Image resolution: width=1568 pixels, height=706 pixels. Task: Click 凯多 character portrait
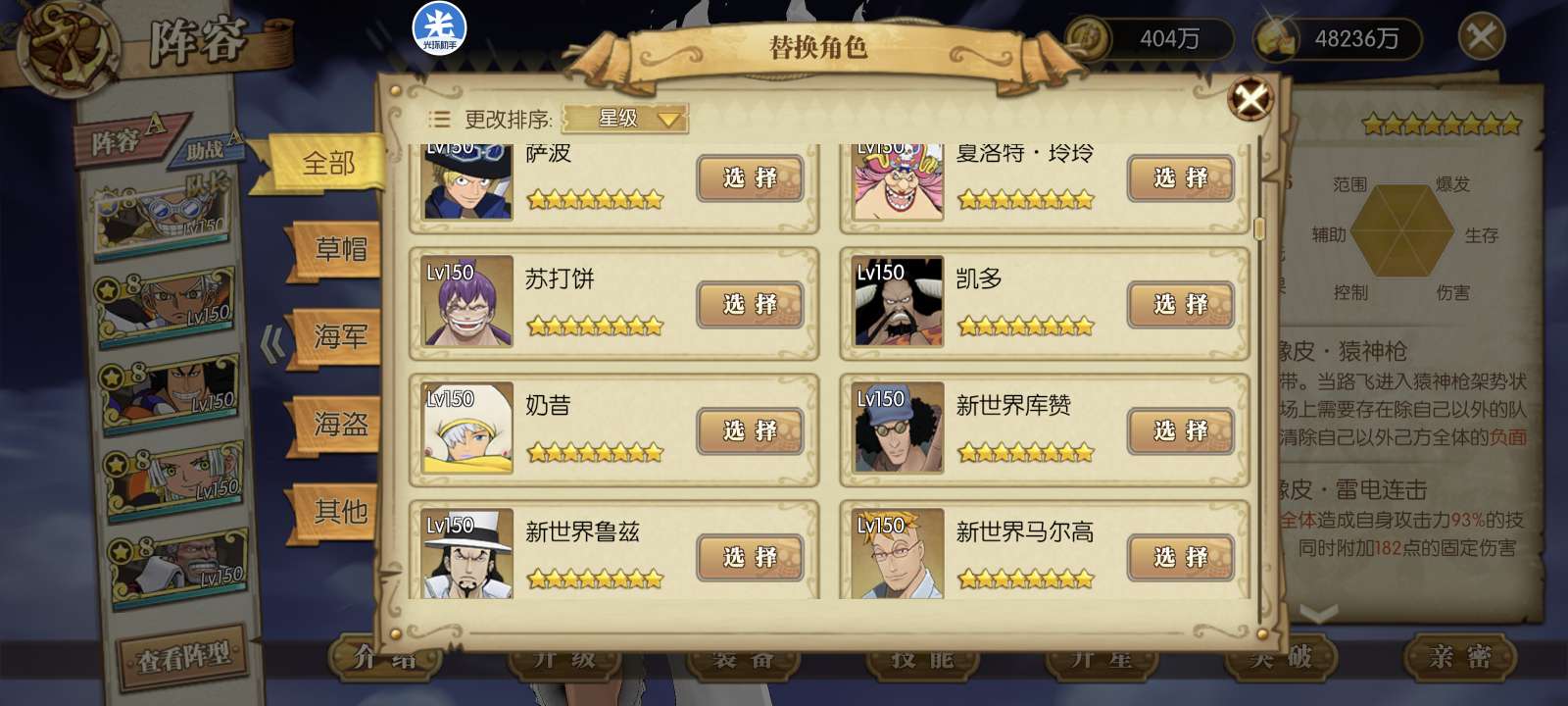[897, 301]
